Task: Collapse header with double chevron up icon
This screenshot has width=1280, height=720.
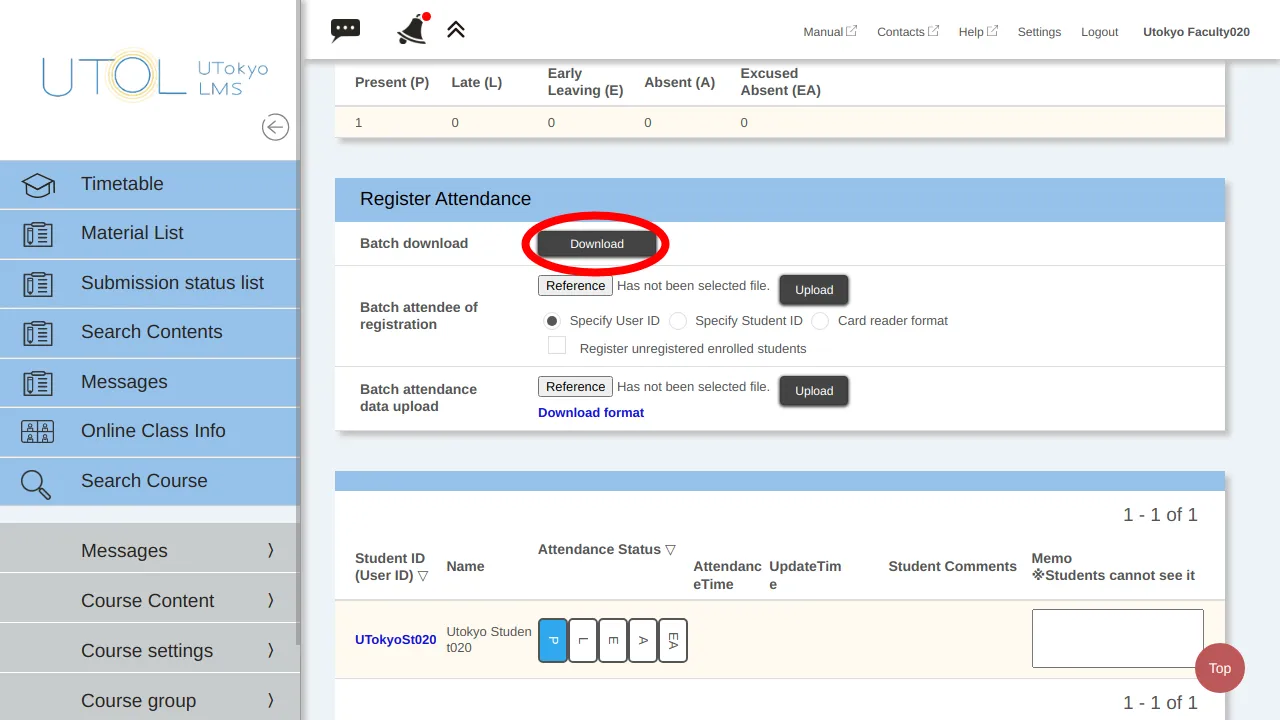Action: click(x=456, y=30)
